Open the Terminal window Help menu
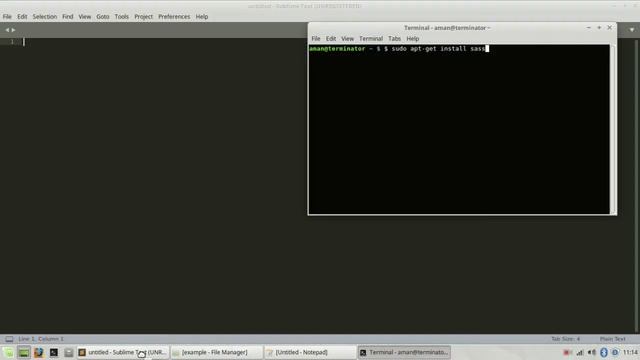 coord(413,39)
